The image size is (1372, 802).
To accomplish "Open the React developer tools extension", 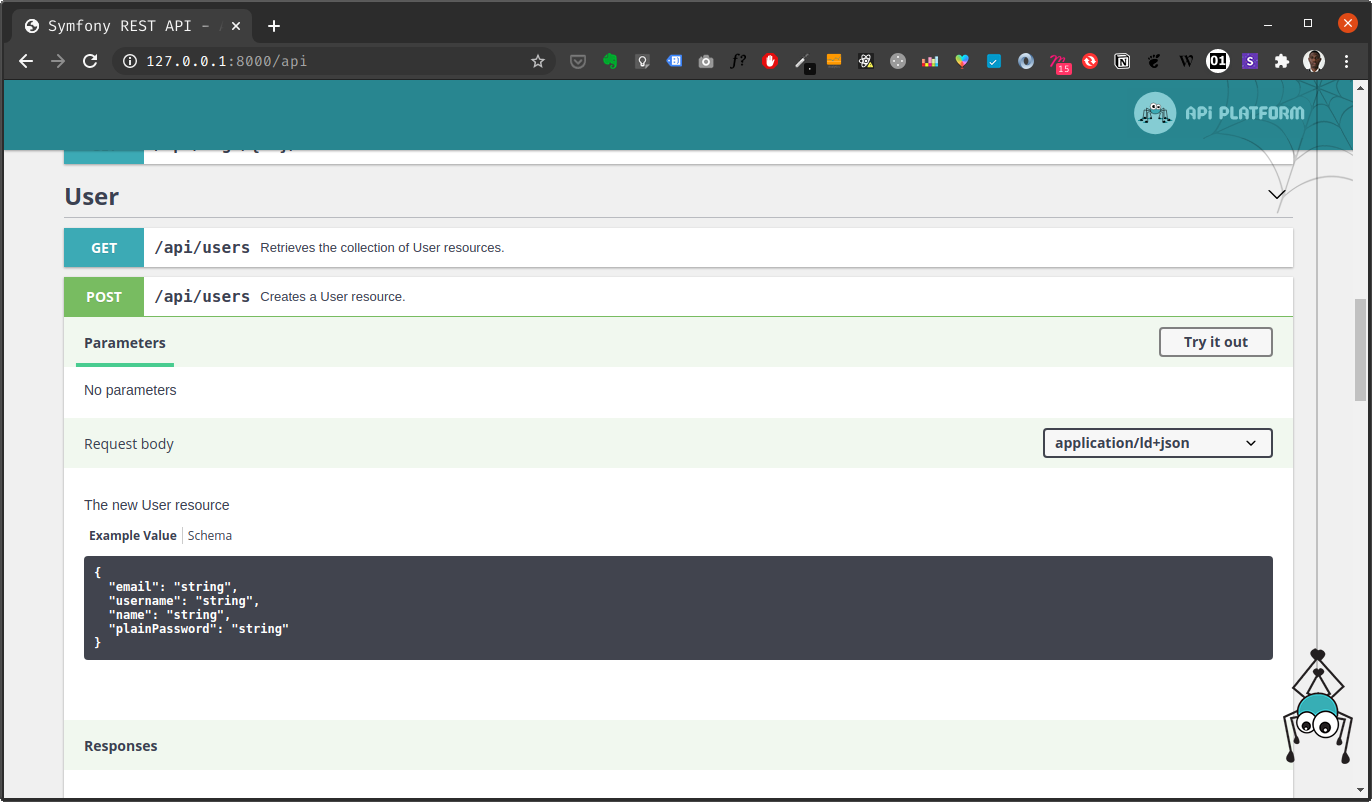I will (866, 61).
